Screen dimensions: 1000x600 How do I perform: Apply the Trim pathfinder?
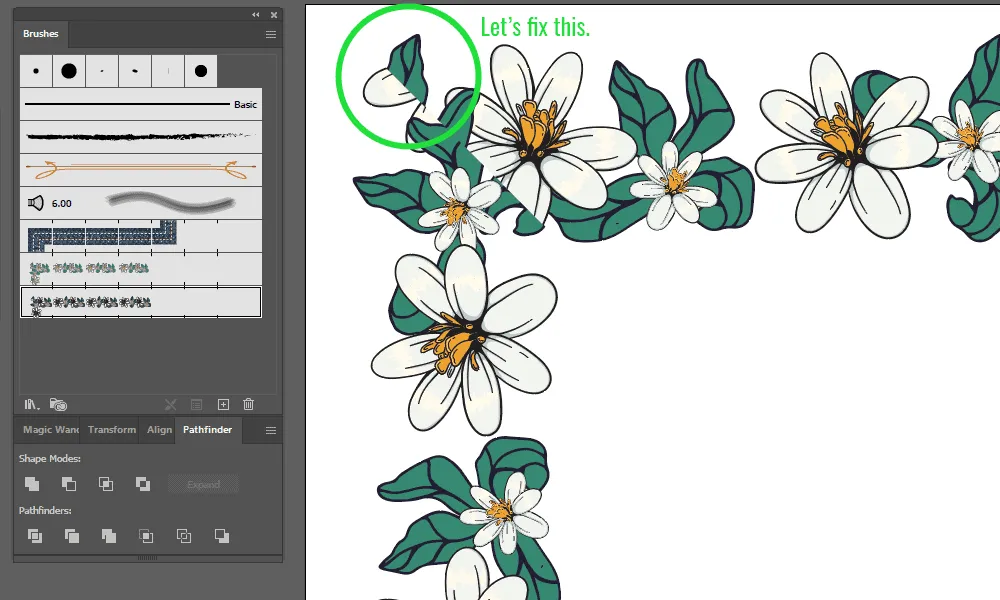tap(72, 536)
